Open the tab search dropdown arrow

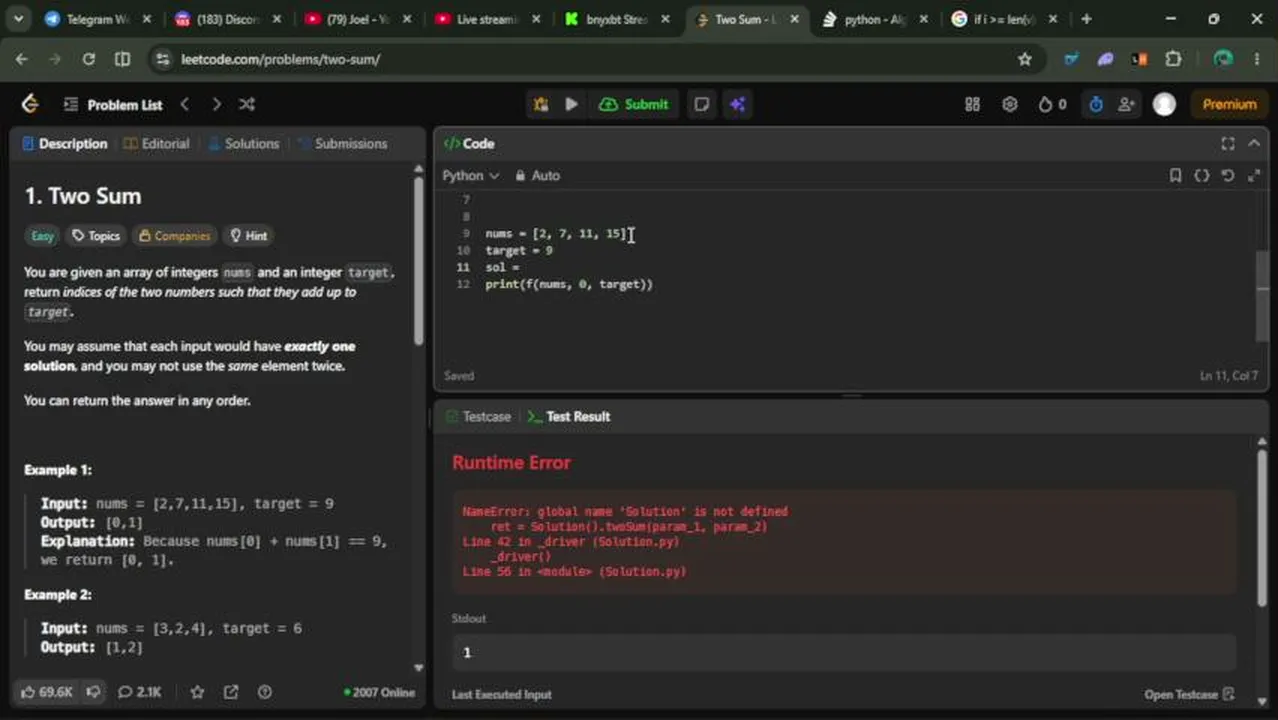[x=17, y=19]
